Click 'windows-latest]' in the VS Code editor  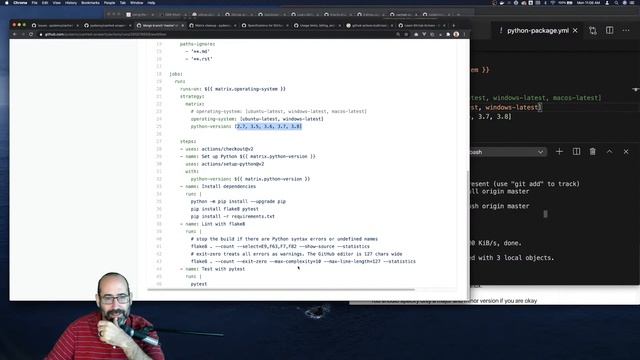[x=513, y=107]
